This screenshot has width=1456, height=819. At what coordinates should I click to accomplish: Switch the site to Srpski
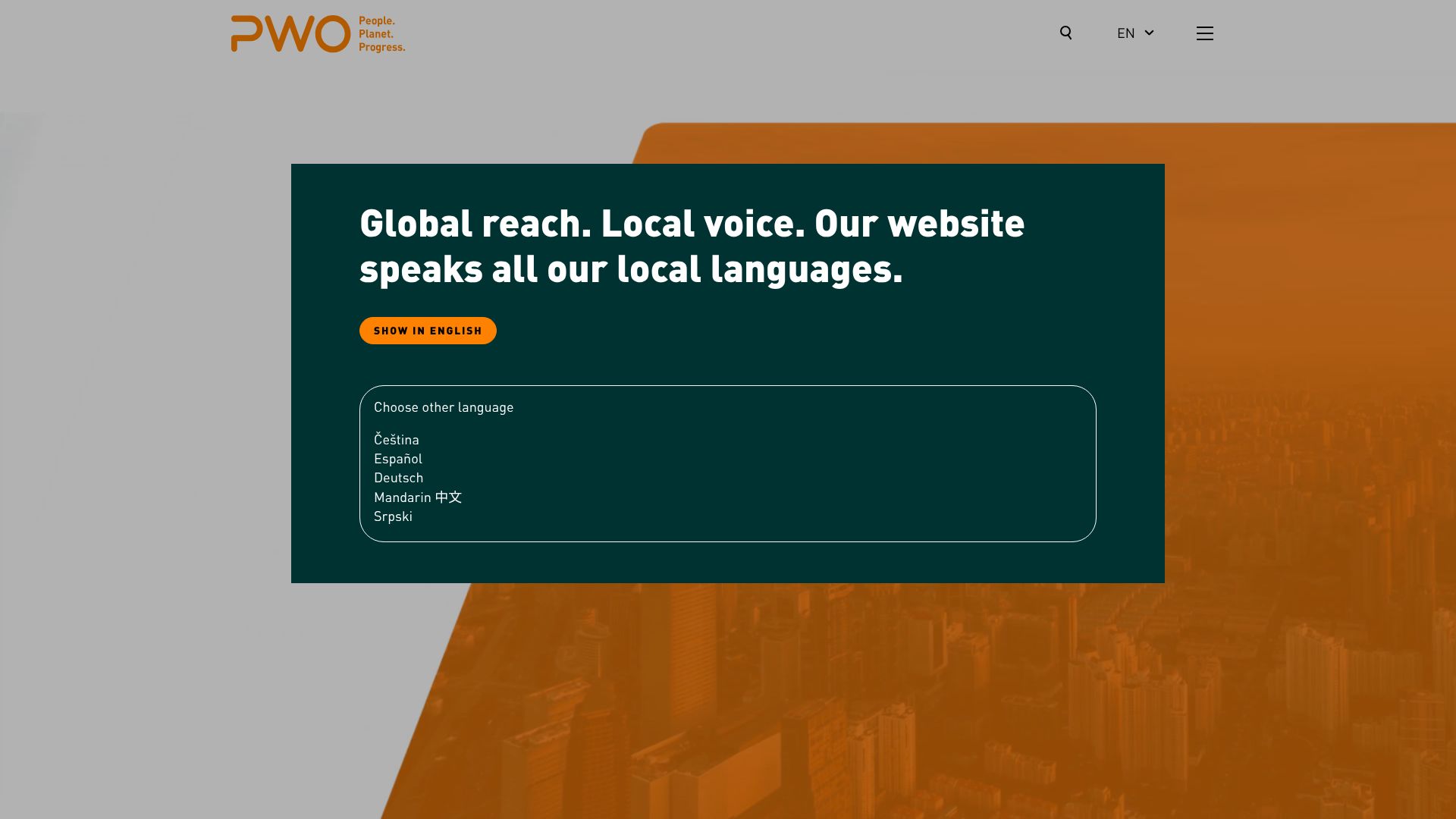pyautogui.click(x=393, y=516)
